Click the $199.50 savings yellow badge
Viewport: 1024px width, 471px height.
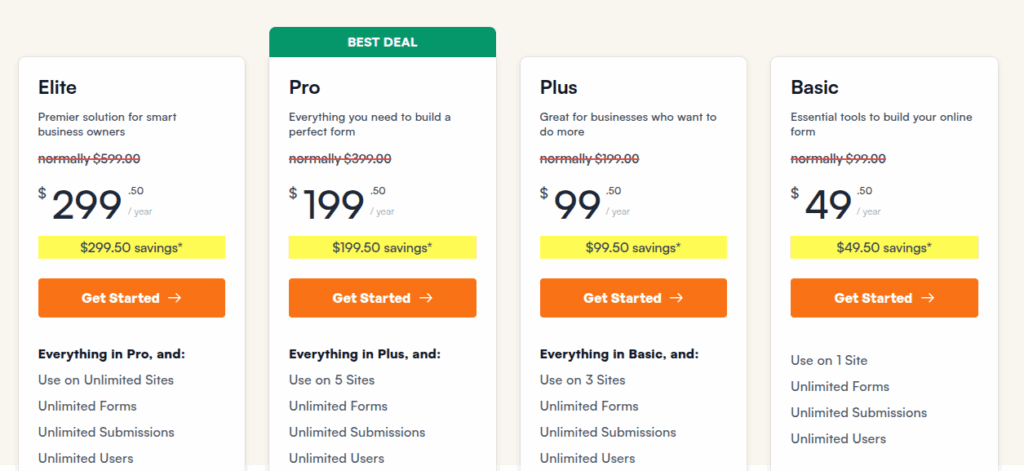pyautogui.click(x=382, y=247)
